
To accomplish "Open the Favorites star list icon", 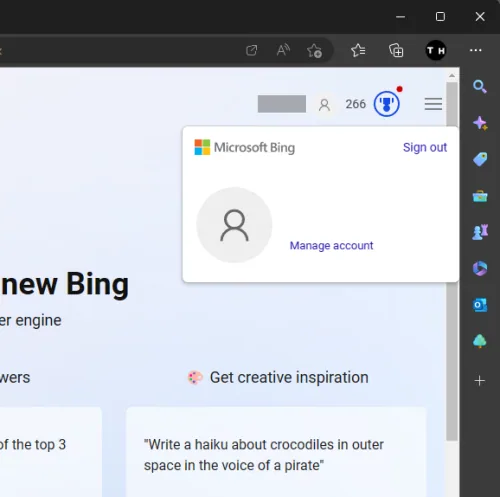I will [358, 50].
